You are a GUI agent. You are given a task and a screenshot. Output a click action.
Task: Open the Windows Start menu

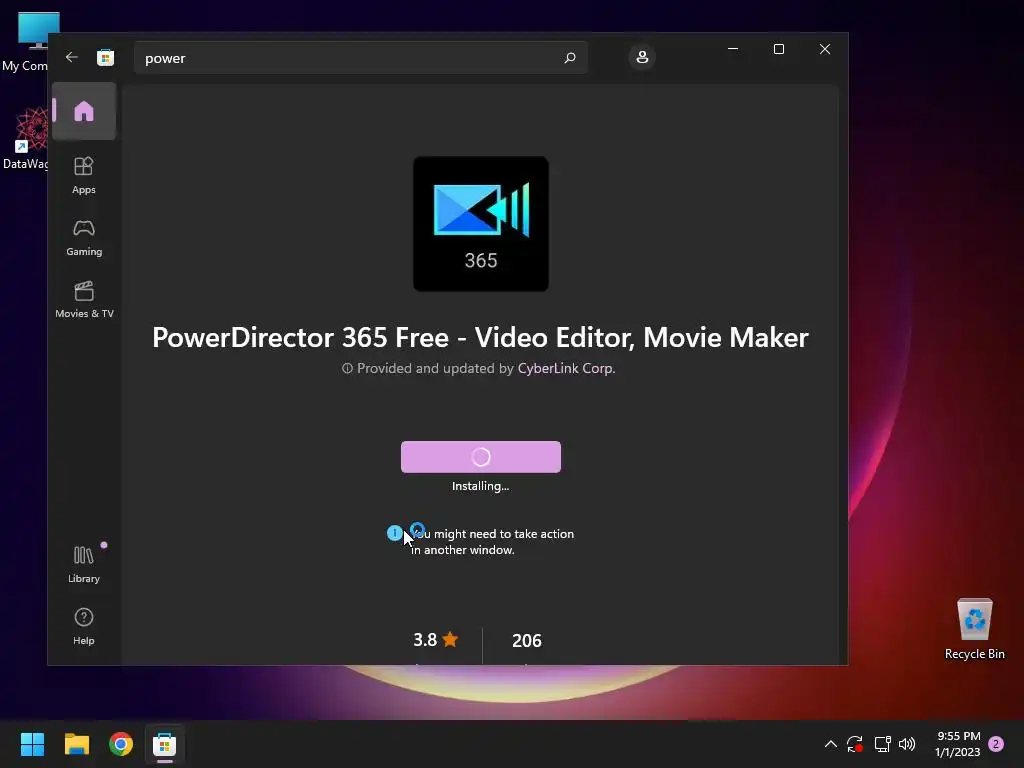[32, 744]
